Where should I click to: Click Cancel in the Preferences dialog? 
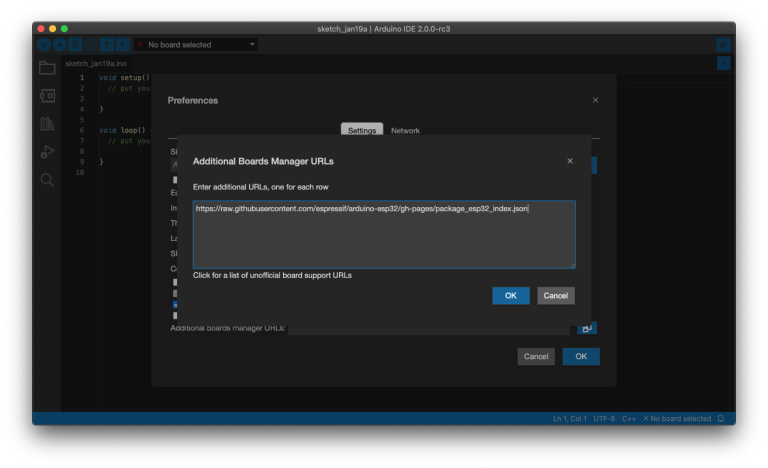click(x=536, y=356)
